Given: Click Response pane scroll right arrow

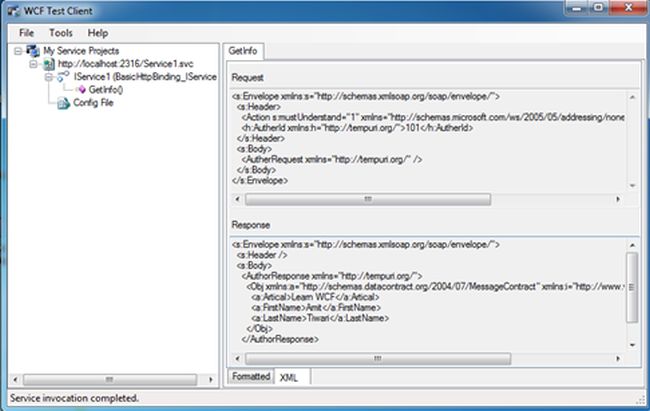Looking at the screenshot, I should point(618,359).
